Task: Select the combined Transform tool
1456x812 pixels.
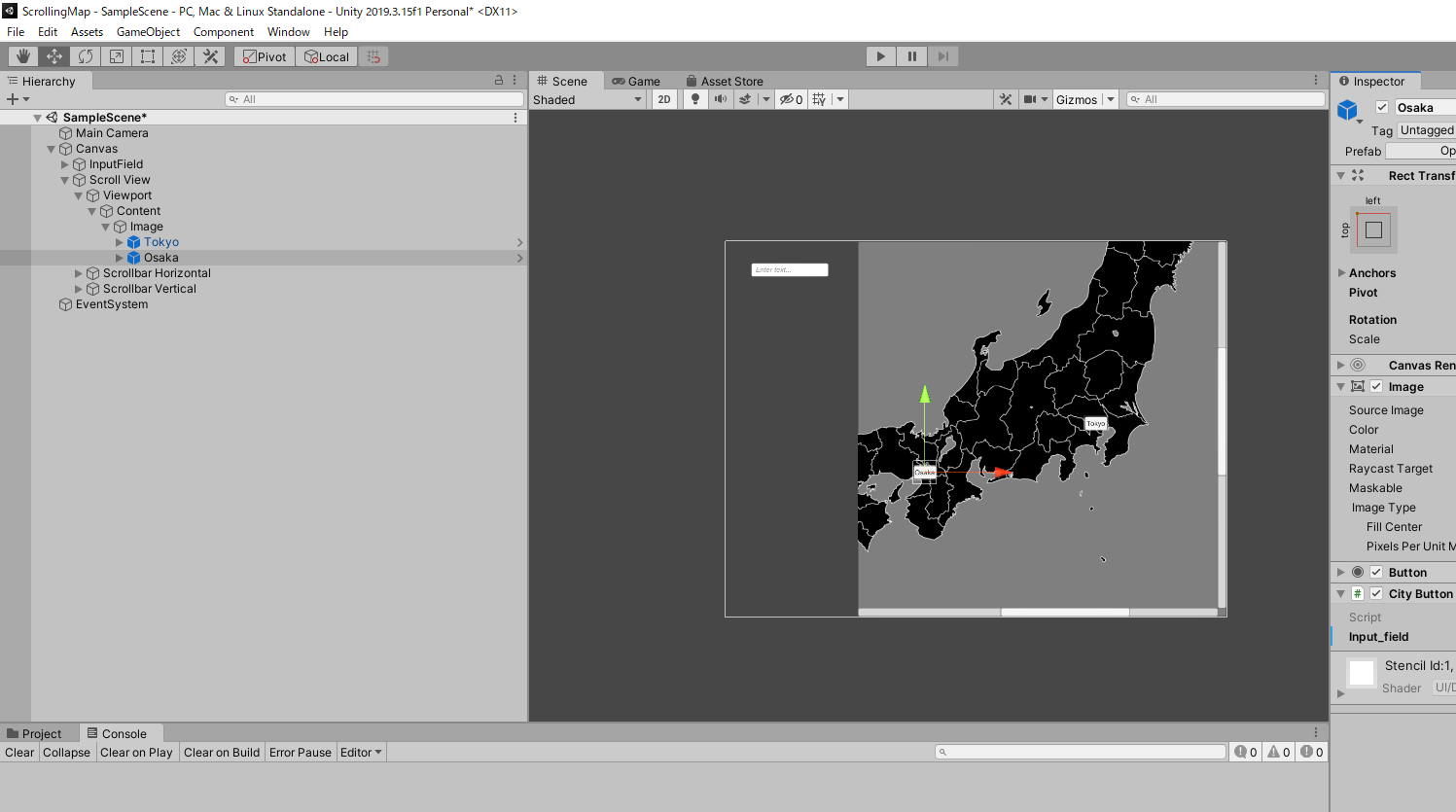Action: coord(179,56)
